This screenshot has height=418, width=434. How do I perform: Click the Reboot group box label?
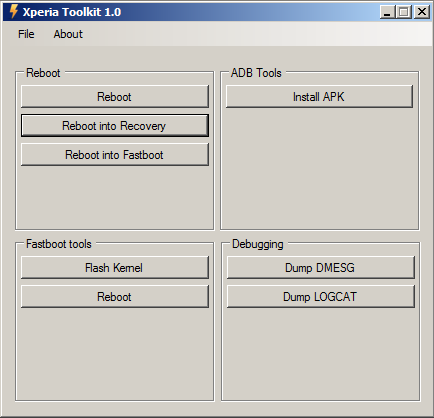tap(43, 73)
